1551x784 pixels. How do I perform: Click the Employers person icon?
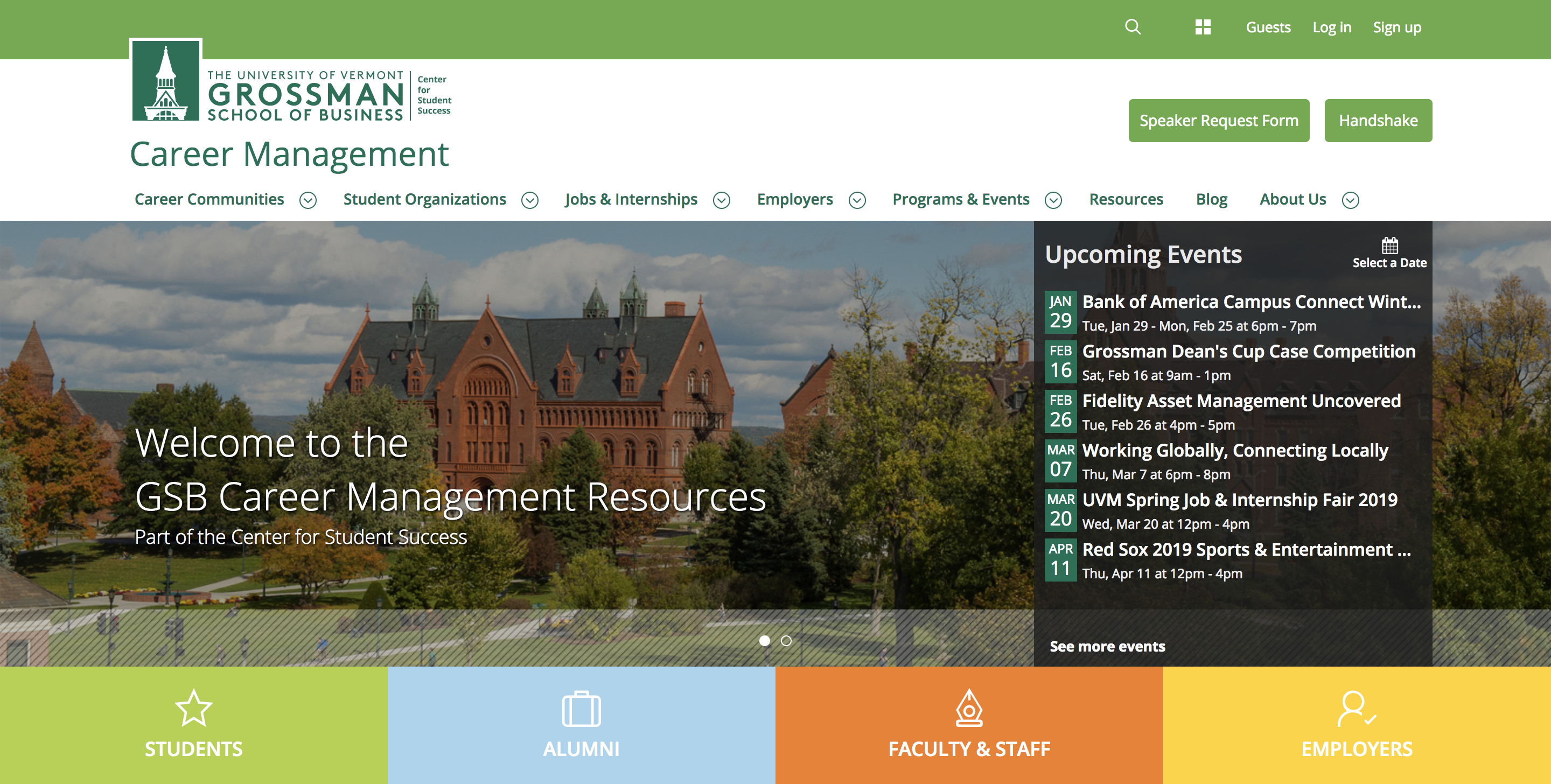click(1356, 708)
